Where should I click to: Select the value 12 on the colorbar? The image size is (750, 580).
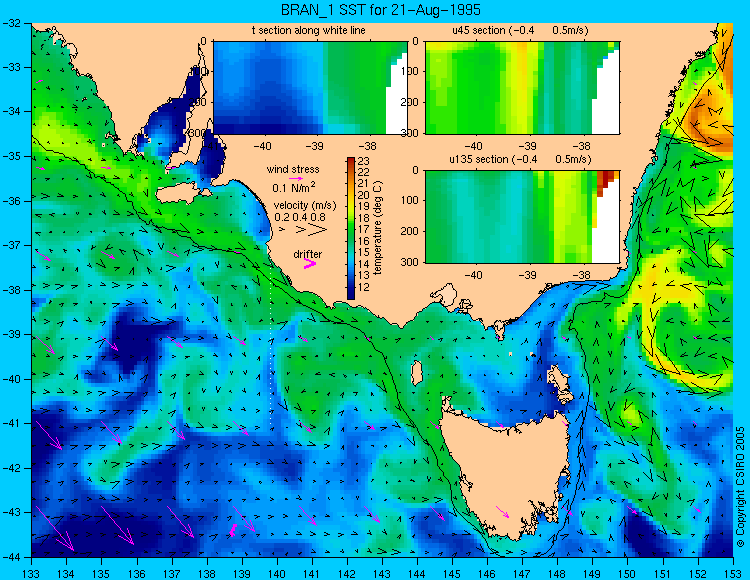(364, 287)
